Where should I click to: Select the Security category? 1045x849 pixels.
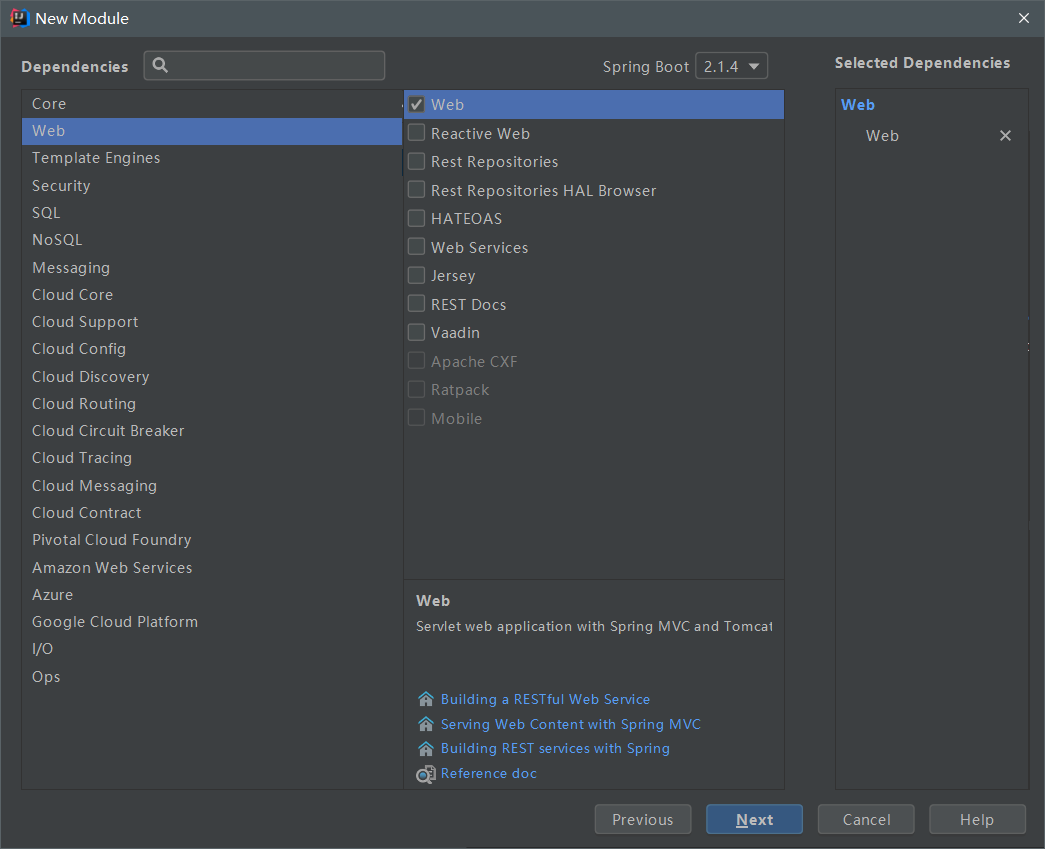61,186
